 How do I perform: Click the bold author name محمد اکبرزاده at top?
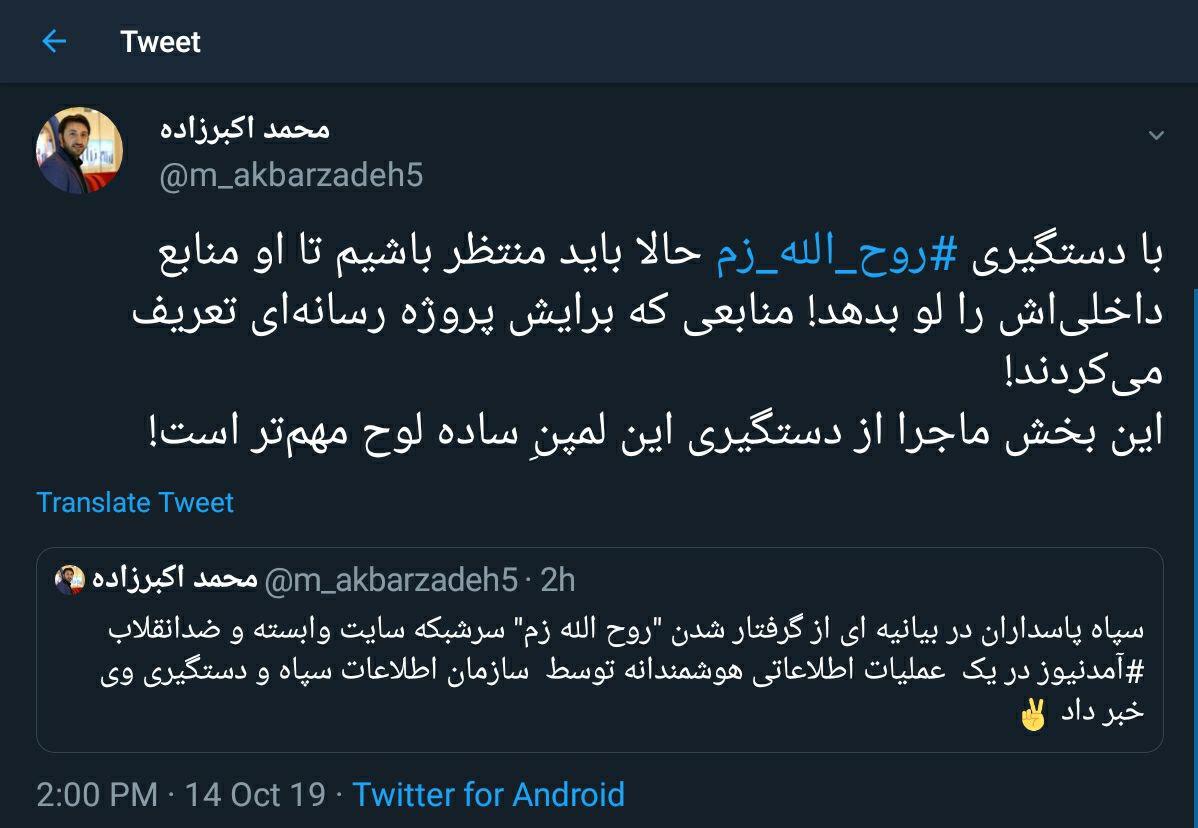pos(245,129)
